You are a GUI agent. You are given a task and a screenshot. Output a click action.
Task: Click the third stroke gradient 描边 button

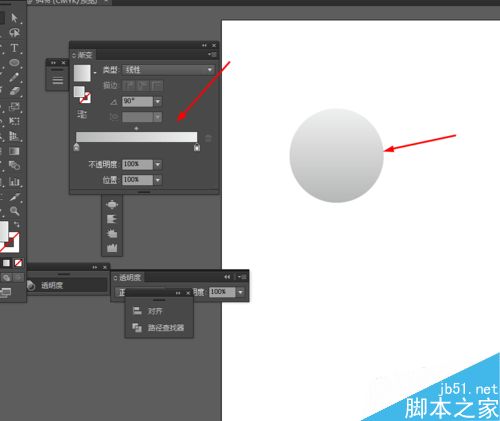click(157, 85)
